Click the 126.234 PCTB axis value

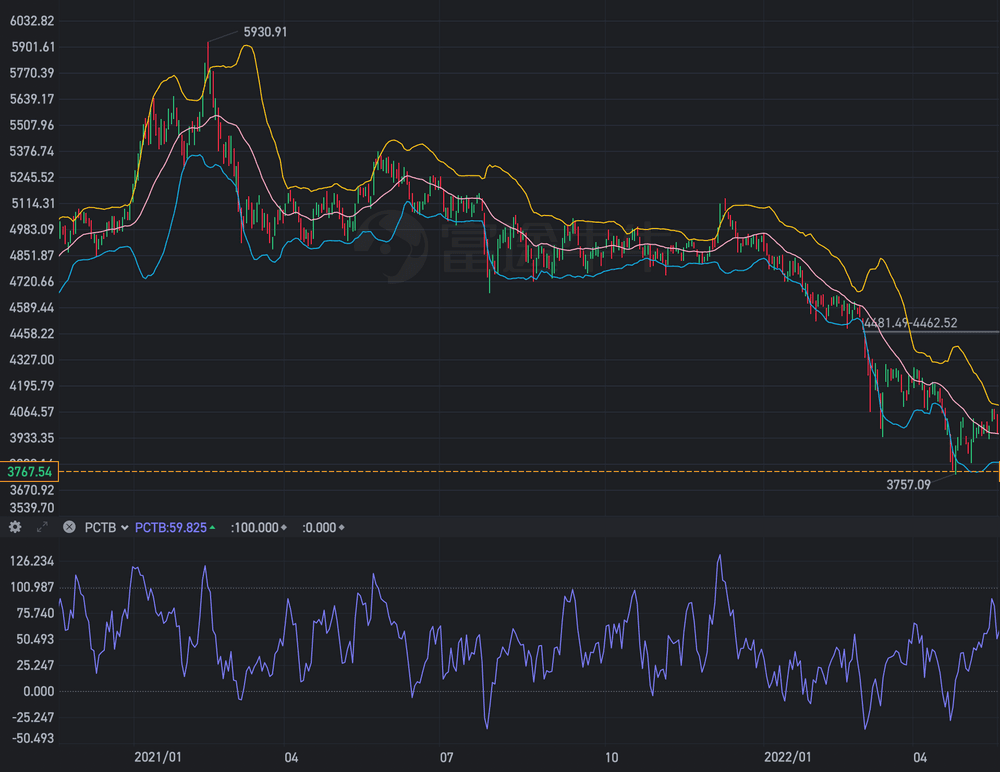pos(34,561)
